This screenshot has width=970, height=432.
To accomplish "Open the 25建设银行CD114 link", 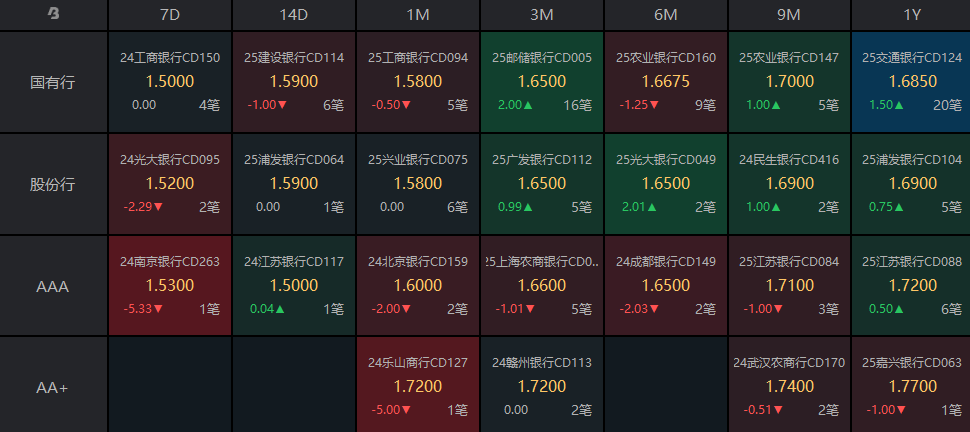I will coord(294,58).
